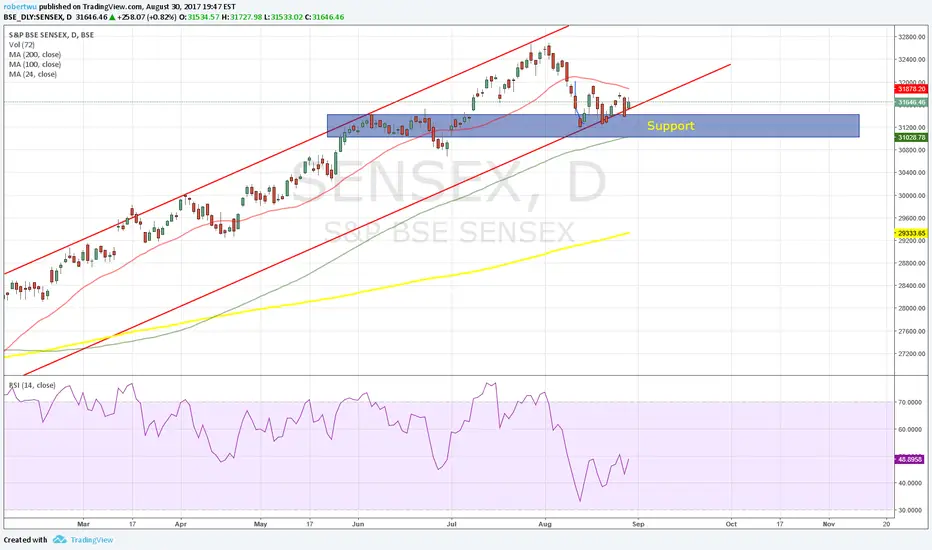Click the 30000.00 price axis label
The width and height of the screenshot is (932, 550).
point(912,195)
